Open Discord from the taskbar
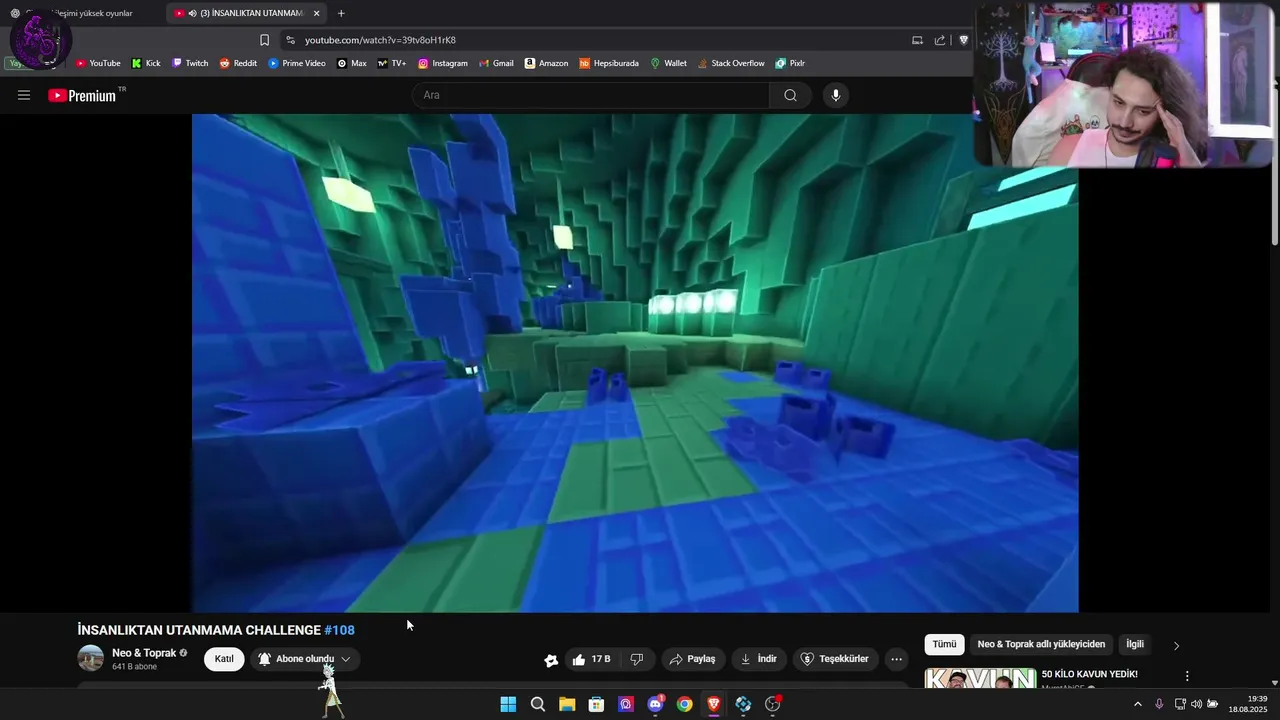 655,704
